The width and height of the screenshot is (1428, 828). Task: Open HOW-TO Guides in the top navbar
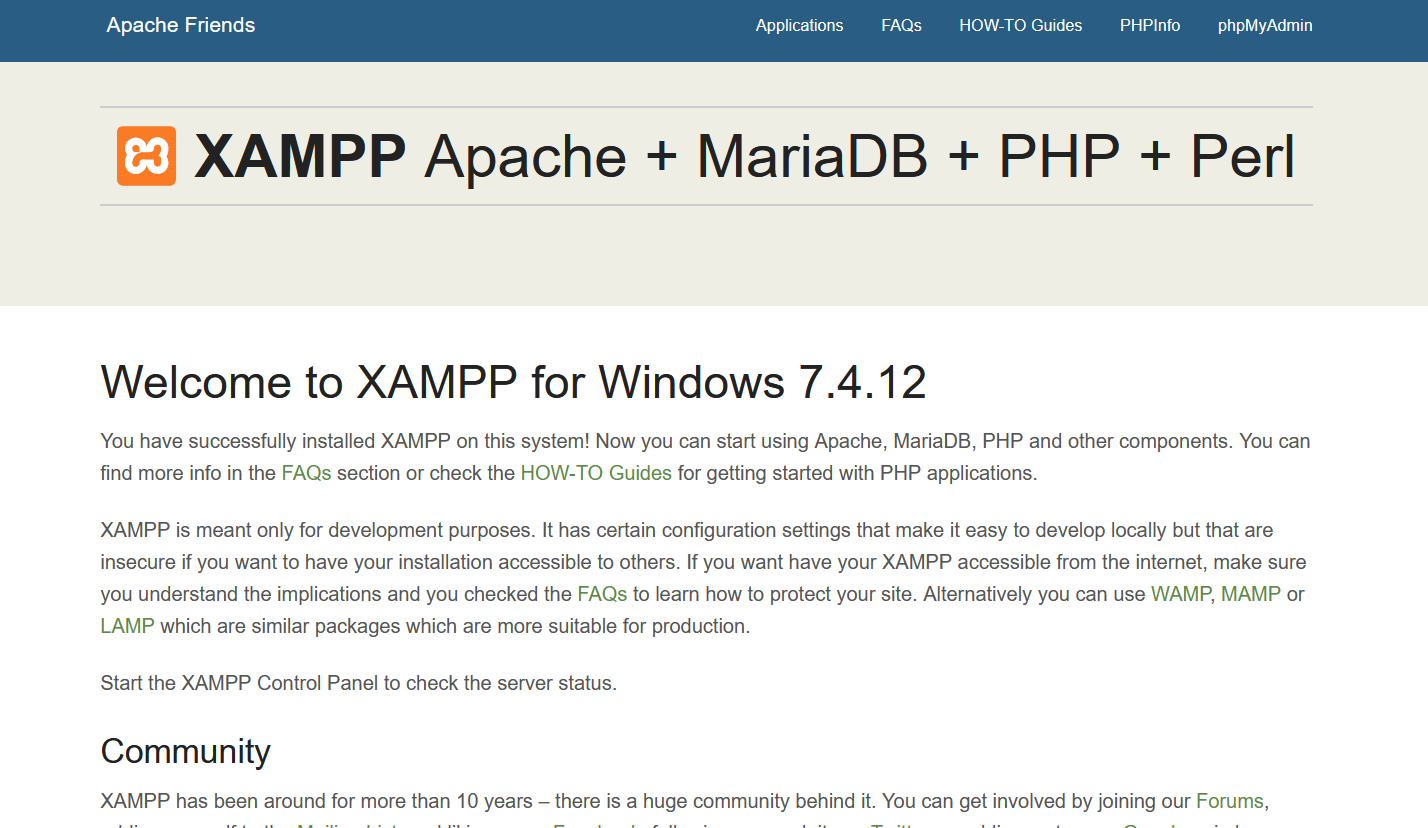click(1020, 26)
